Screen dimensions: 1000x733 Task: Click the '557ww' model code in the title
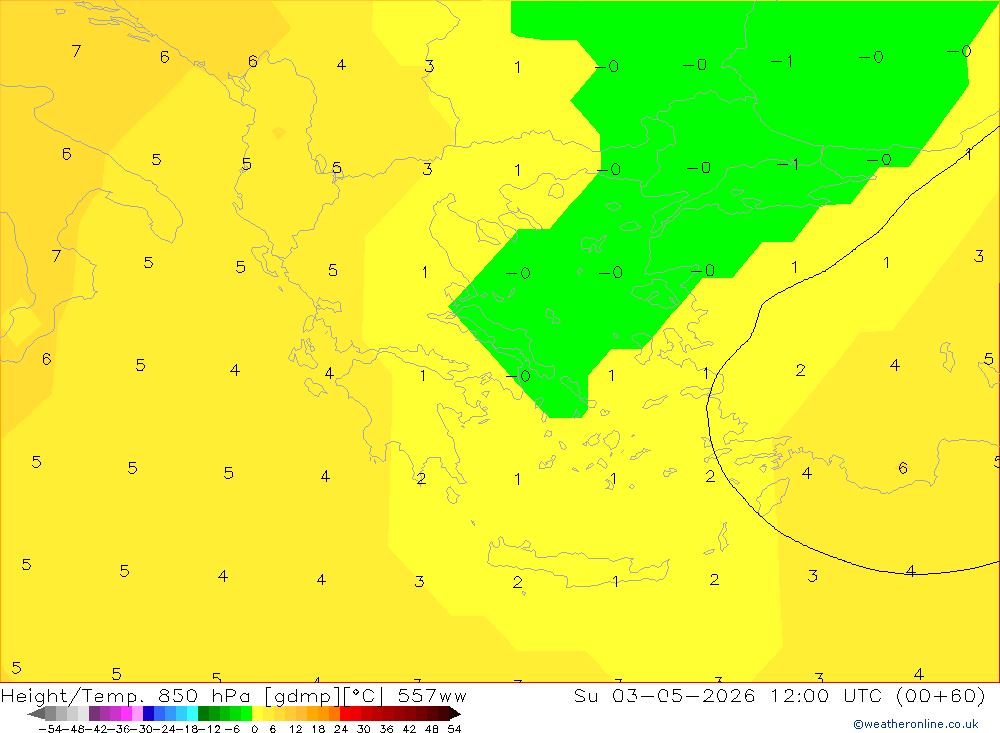[x=432, y=695]
